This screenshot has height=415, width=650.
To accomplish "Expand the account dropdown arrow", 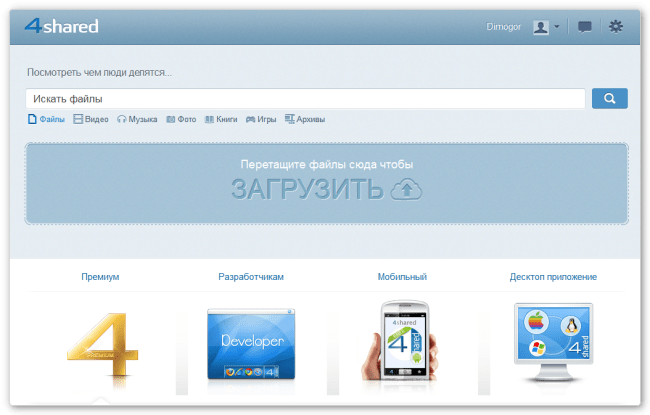I will (x=557, y=27).
